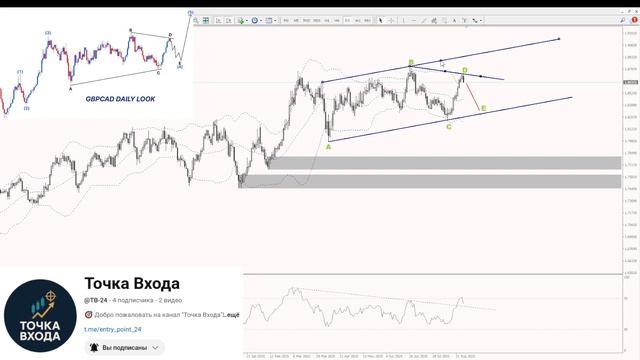Switch chart to M1 timeframe
Viewport: 640px width, 360px height.
[x=286, y=20]
